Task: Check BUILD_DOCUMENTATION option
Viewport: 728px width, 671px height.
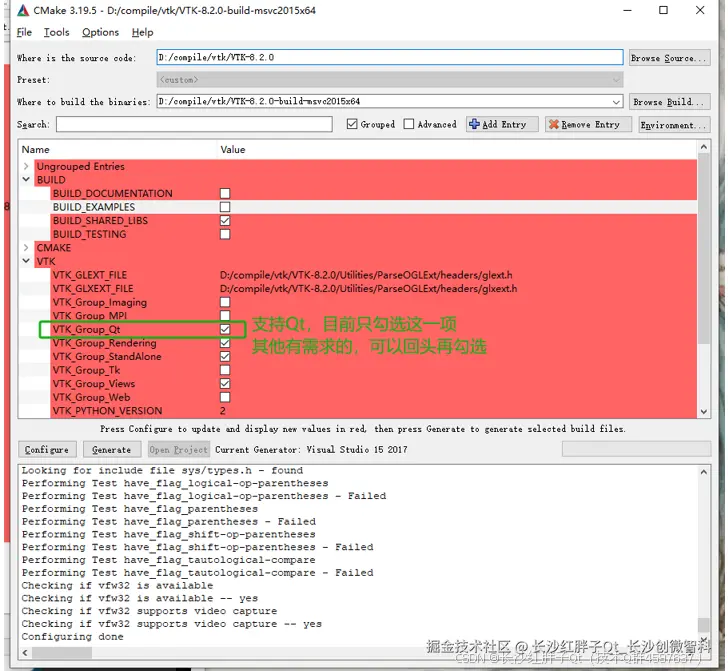Action: pos(225,193)
